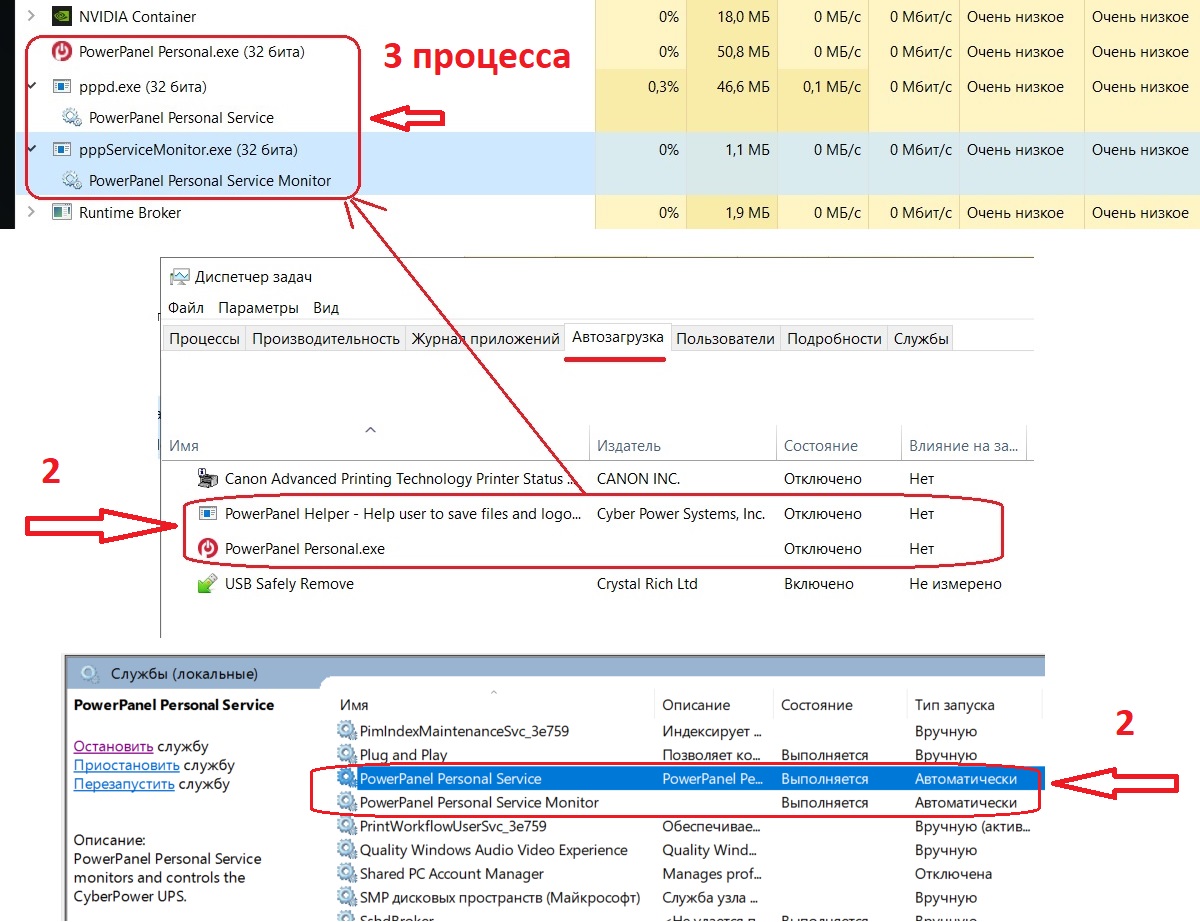Sort startup list by Имя column

pos(376,446)
